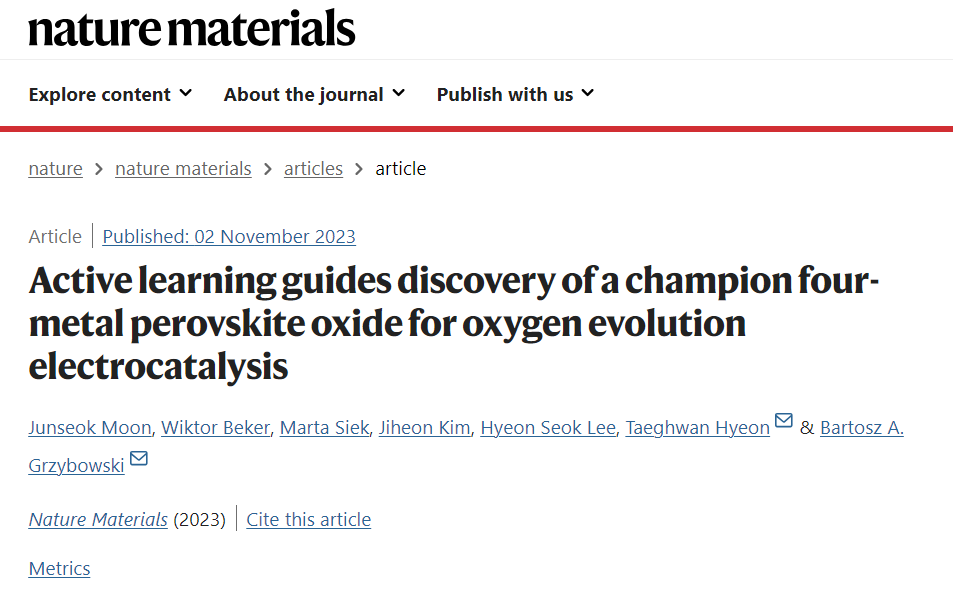
Task: Expand the Publish with us chevron
Action: pos(588,93)
